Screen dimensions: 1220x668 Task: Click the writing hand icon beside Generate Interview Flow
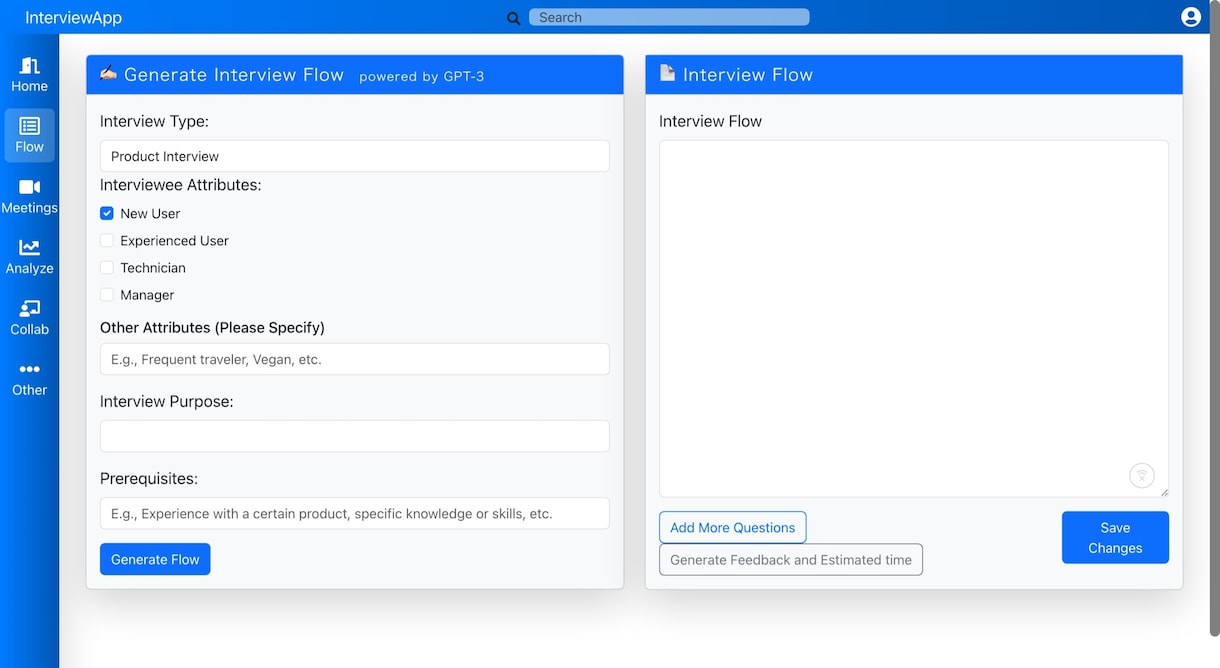[108, 73]
